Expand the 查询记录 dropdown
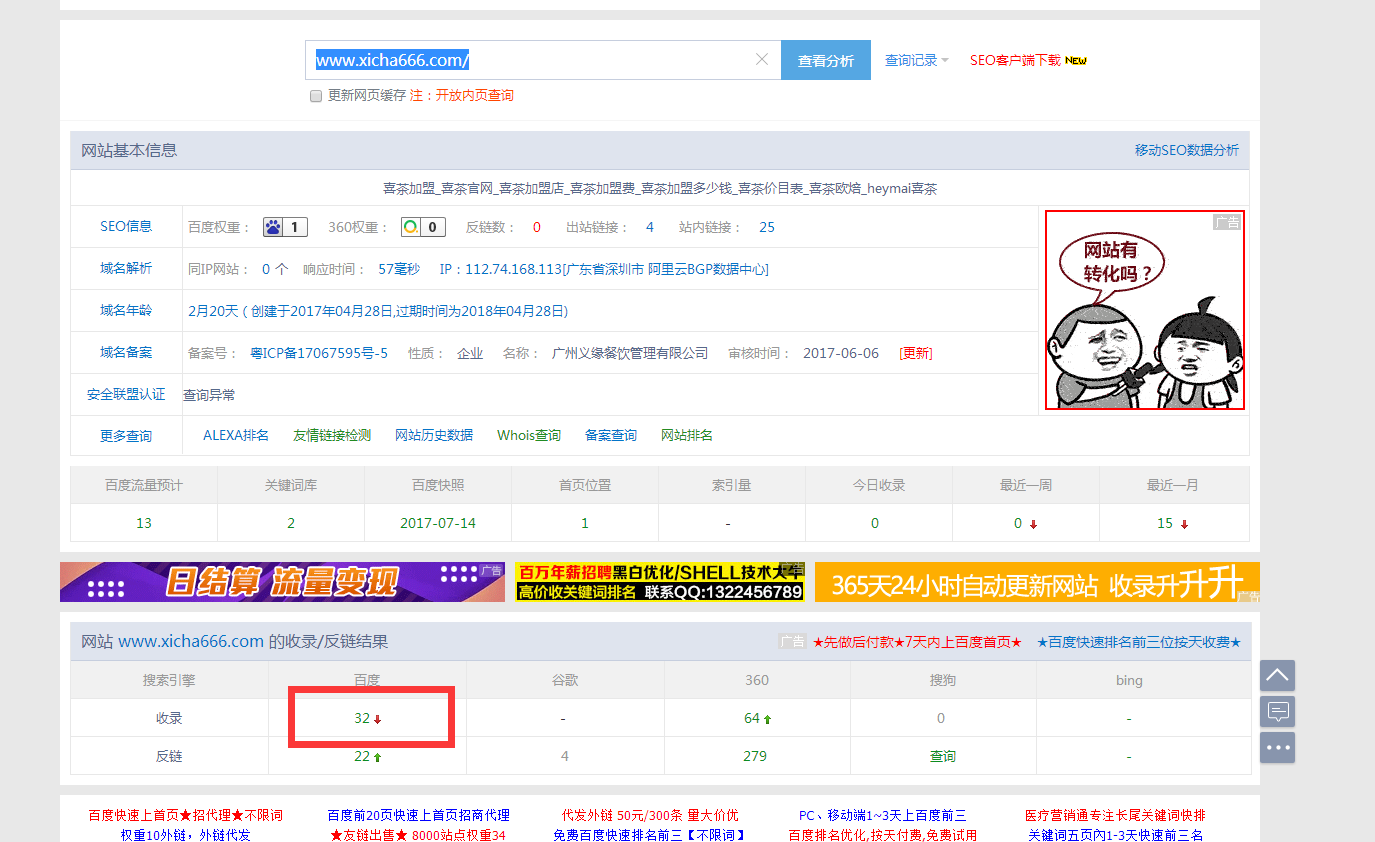Viewport: 1375px width, 842px height. click(916, 60)
